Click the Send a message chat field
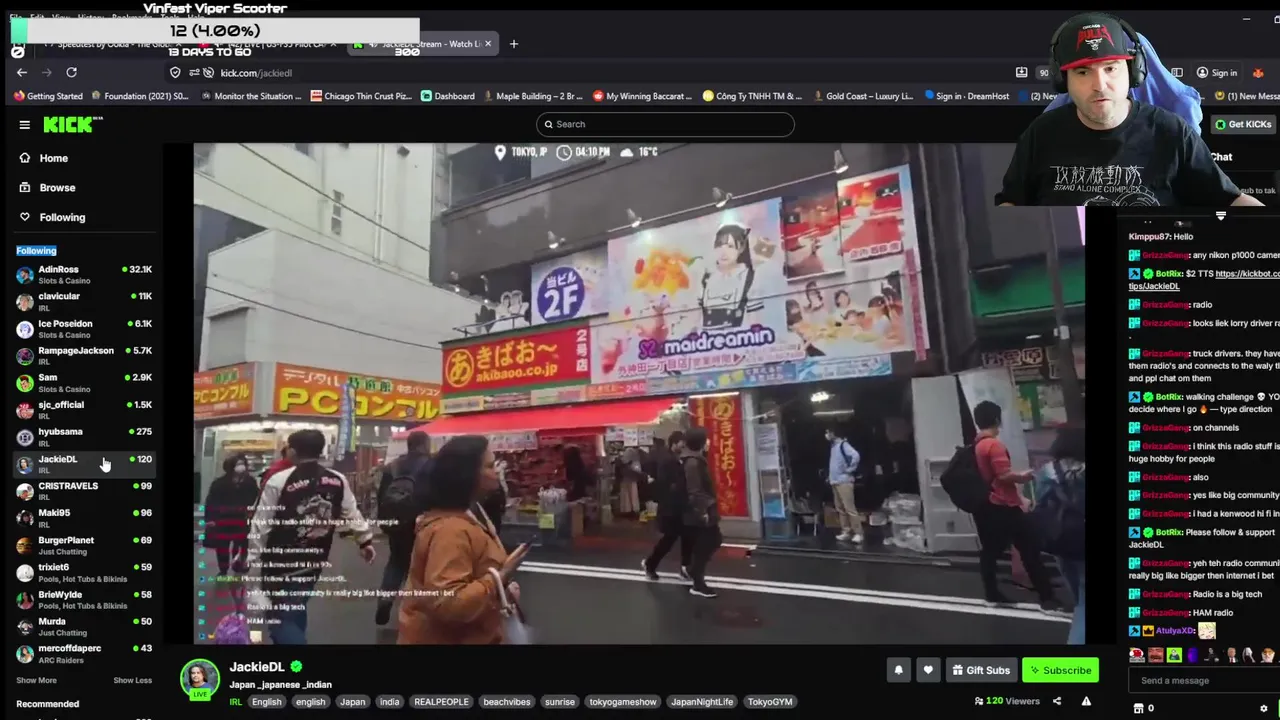The height and width of the screenshot is (720, 1280). click(x=1203, y=681)
